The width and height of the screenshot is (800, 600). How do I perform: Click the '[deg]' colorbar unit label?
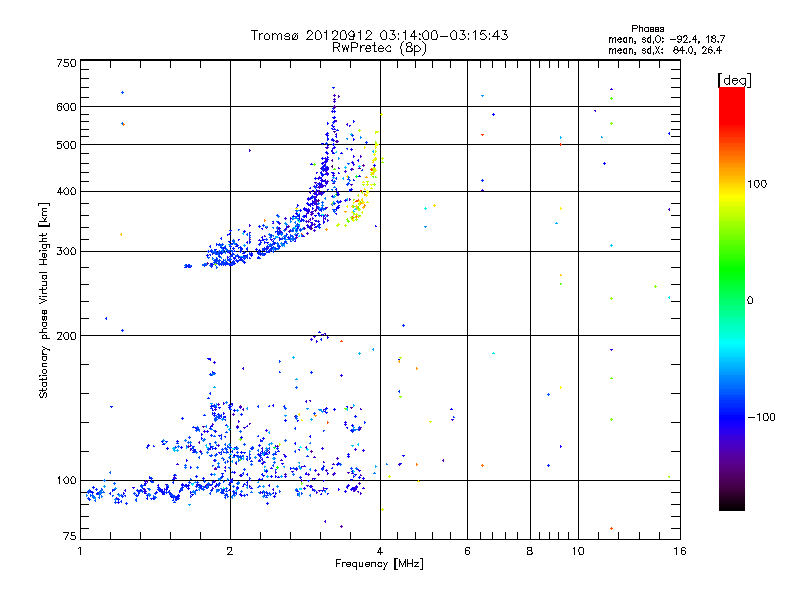(x=734, y=80)
